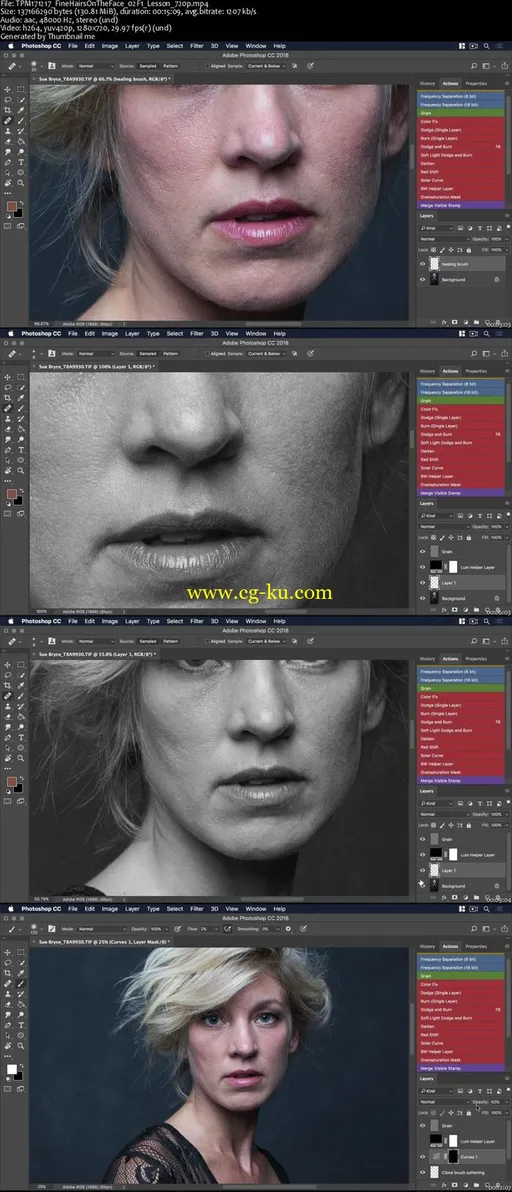The image size is (512, 1192).
Task: Pick the Eraser tool in the 100% zoom frame
Action: [8, 429]
